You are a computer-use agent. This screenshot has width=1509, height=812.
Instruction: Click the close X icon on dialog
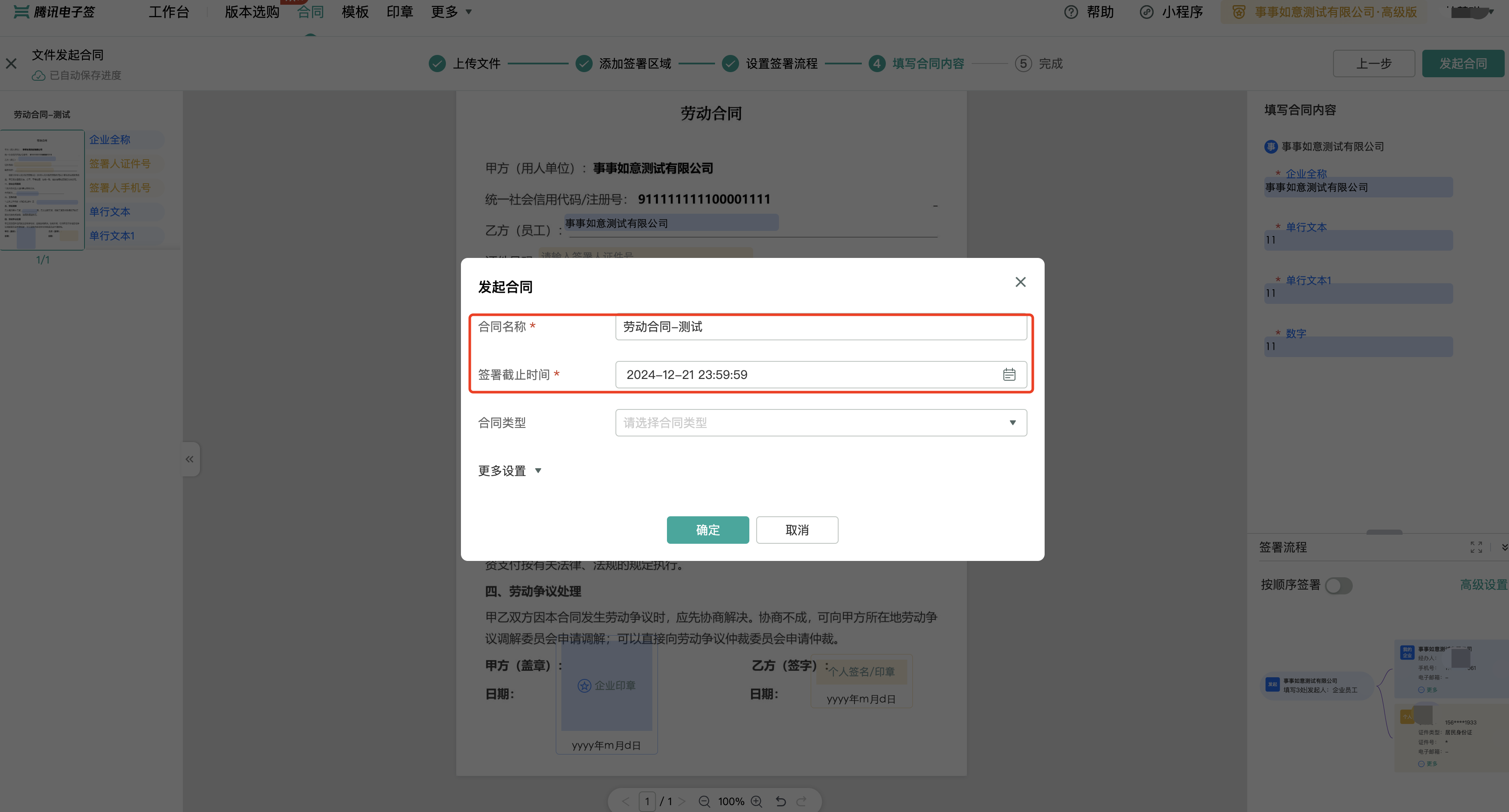pos(1020,281)
